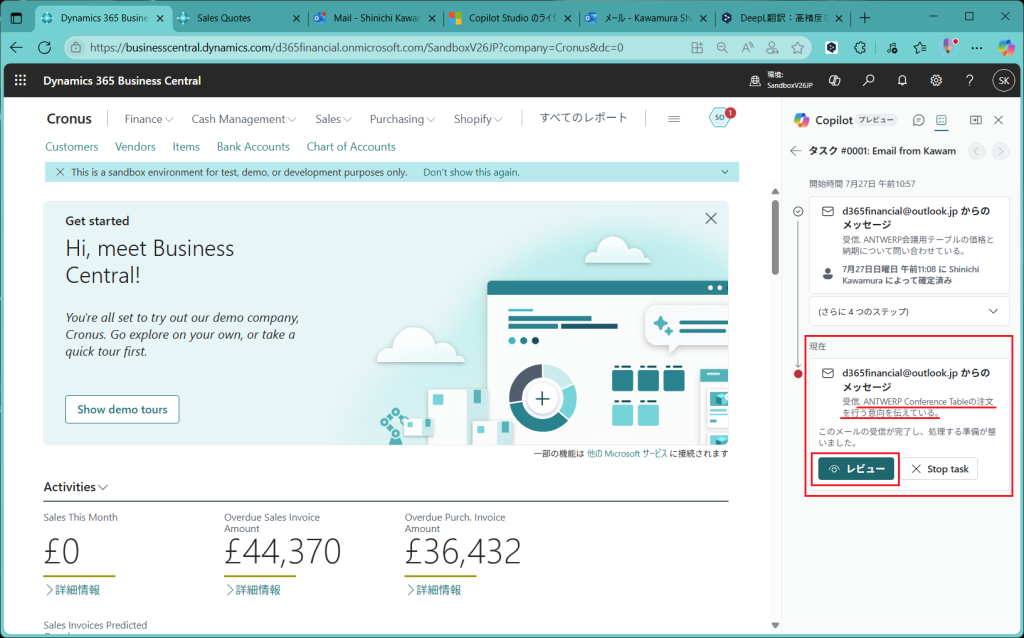Screen dimensions: 1024x638
Task: Go to previous task with left chevron
Action: click(976, 152)
